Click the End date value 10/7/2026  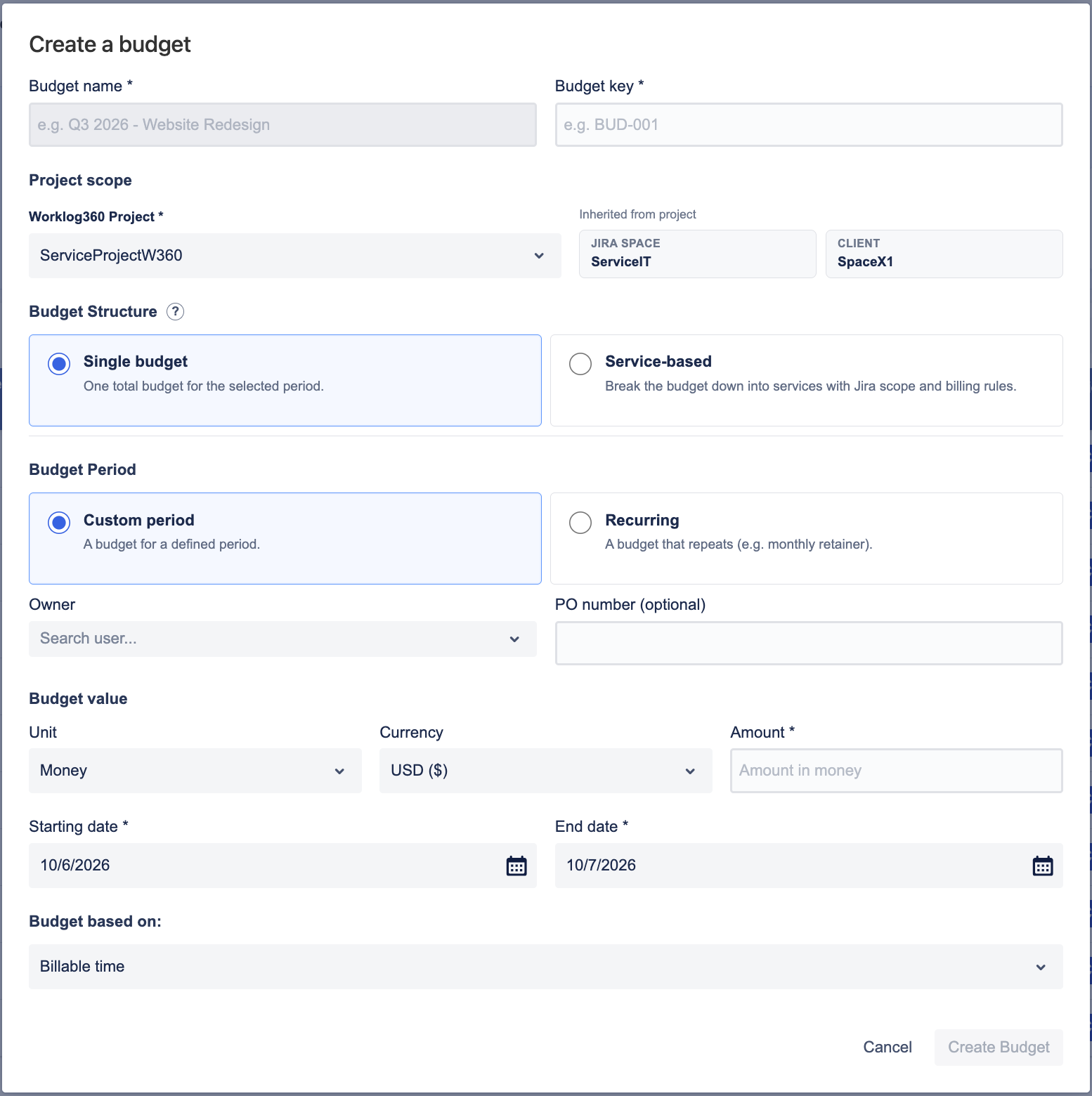[x=602, y=866]
